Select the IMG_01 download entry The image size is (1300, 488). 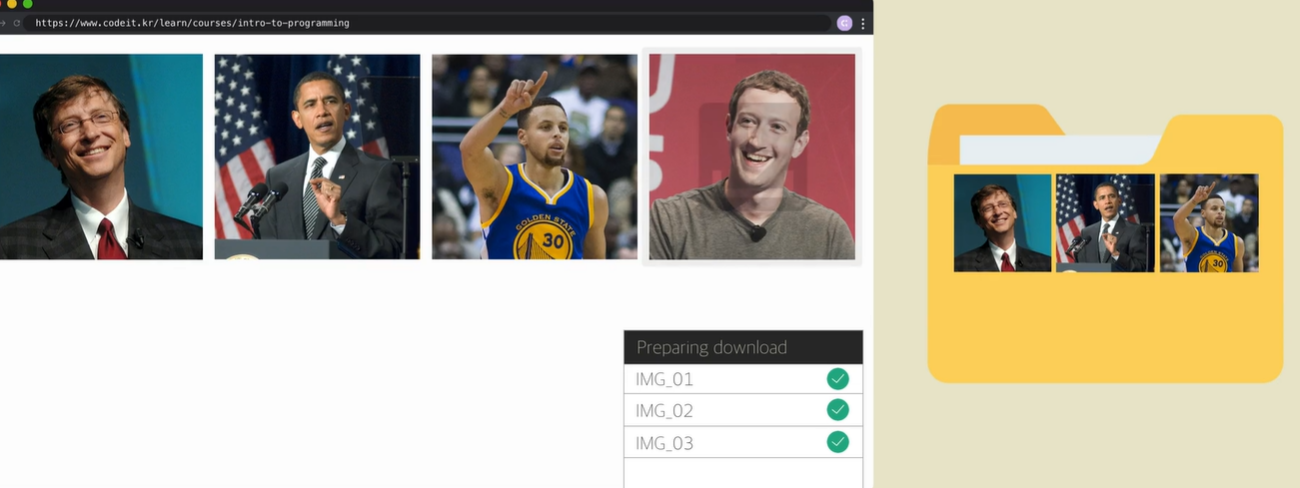pyautogui.click(x=743, y=379)
